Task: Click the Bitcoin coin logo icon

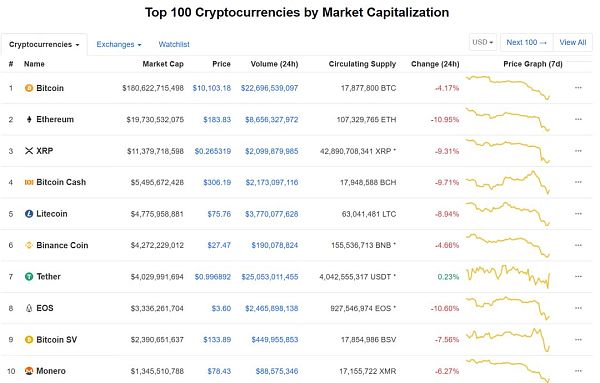Action: pyautogui.click(x=29, y=88)
